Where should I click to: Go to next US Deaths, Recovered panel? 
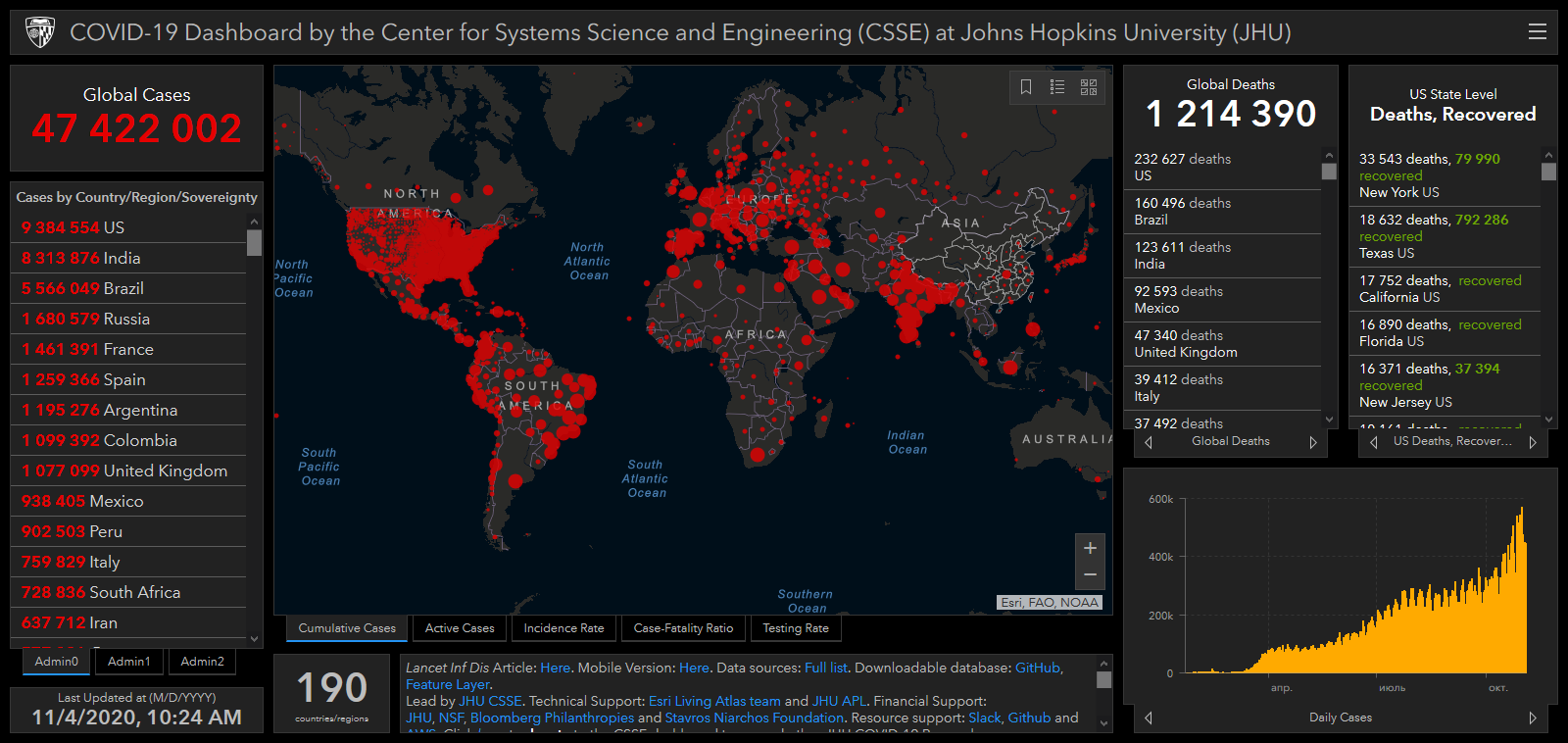pos(1532,442)
